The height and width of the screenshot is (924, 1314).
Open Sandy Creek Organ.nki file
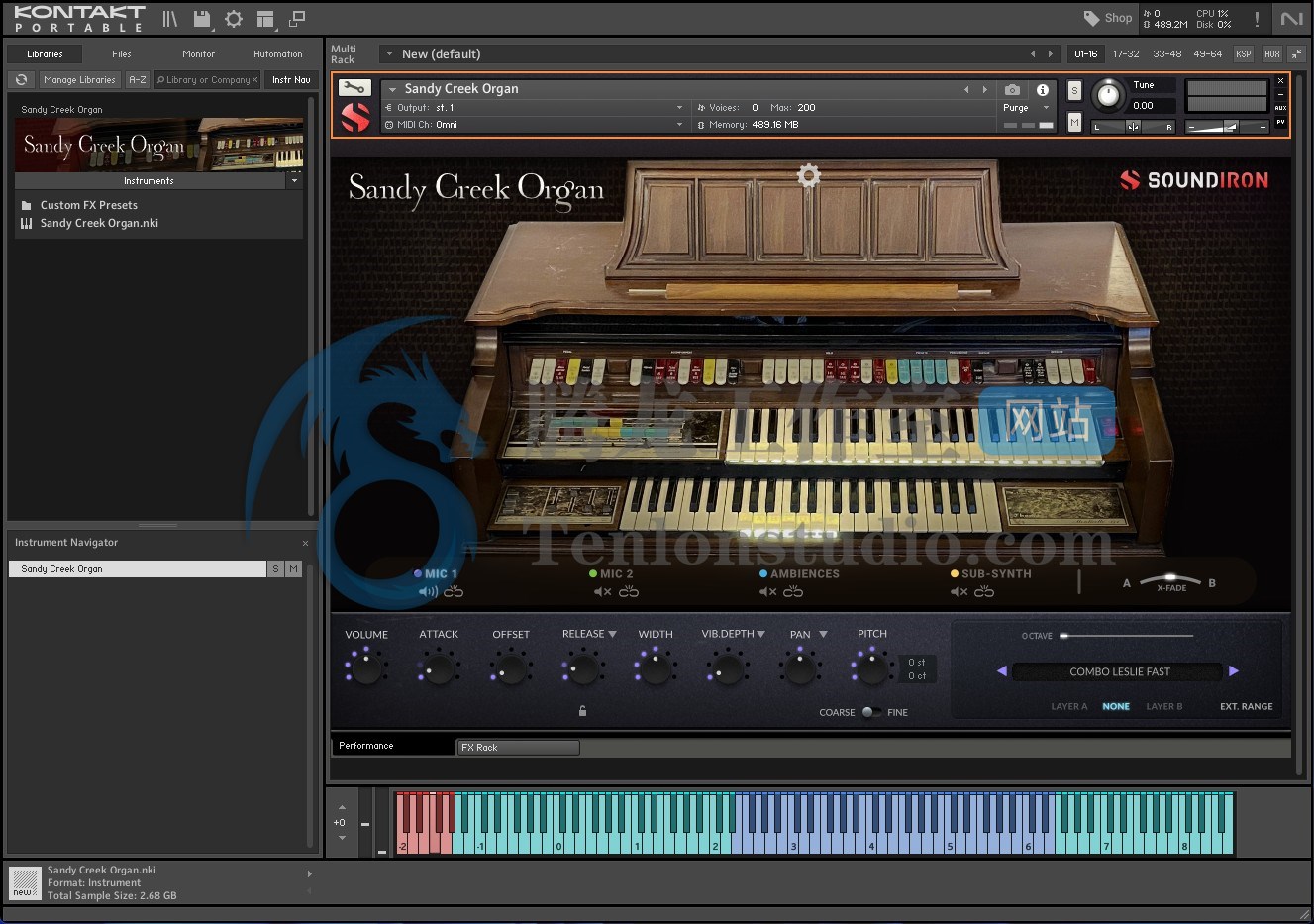coord(99,224)
